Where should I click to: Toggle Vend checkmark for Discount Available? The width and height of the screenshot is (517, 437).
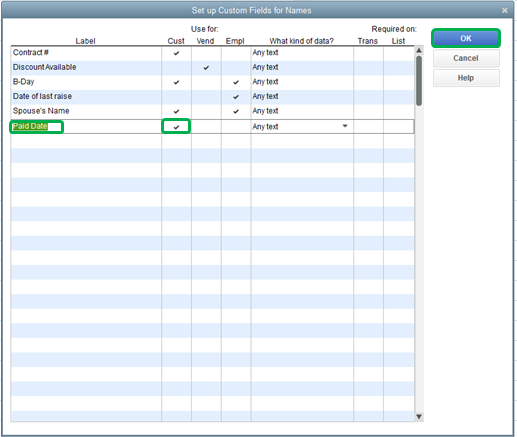point(206,68)
